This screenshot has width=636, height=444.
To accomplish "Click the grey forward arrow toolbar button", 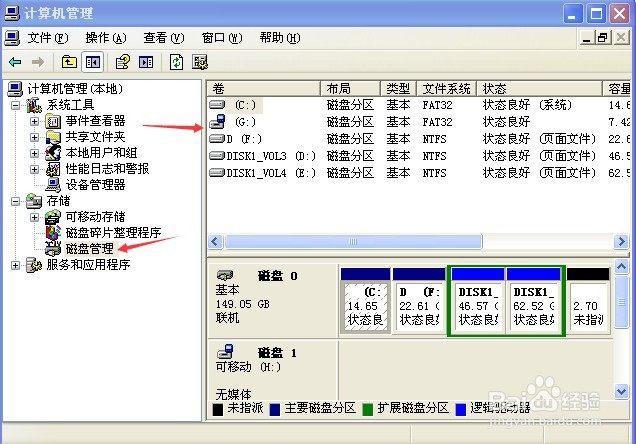I will click(38, 62).
